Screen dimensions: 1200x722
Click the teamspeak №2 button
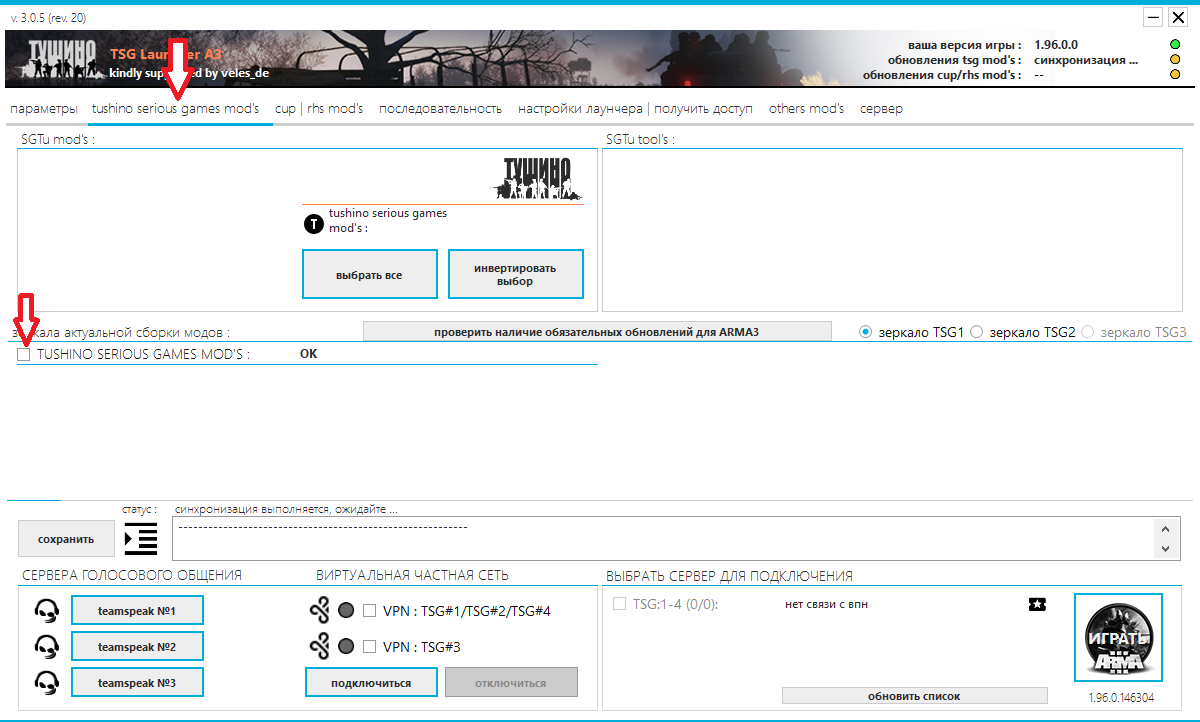[137, 646]
